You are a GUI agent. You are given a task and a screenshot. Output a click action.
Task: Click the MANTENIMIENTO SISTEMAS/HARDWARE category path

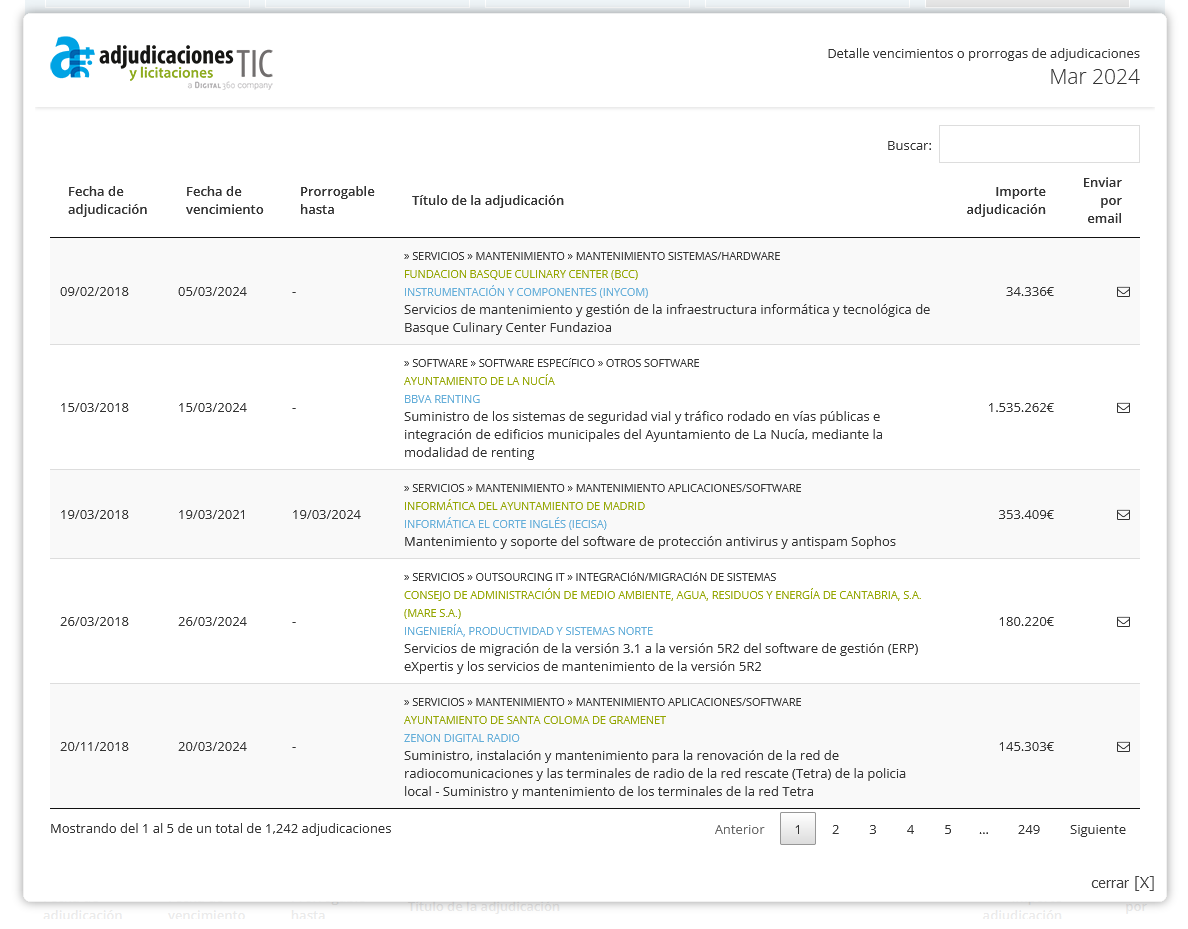(592, 256)
